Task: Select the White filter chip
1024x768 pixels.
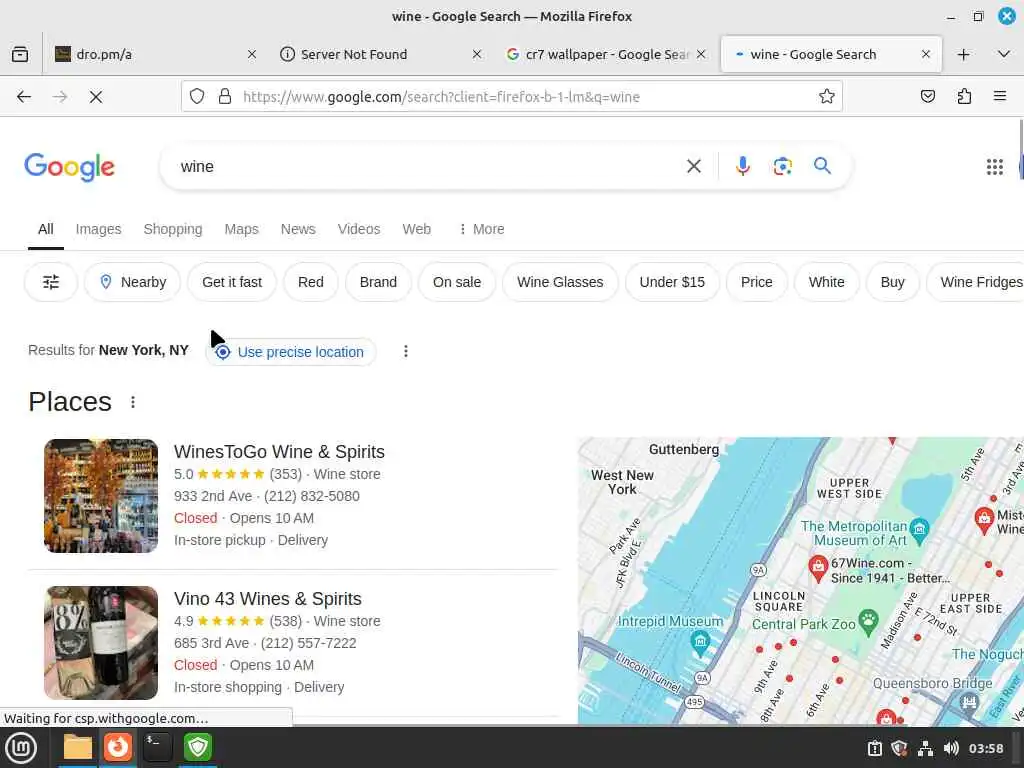Action: 826,282
